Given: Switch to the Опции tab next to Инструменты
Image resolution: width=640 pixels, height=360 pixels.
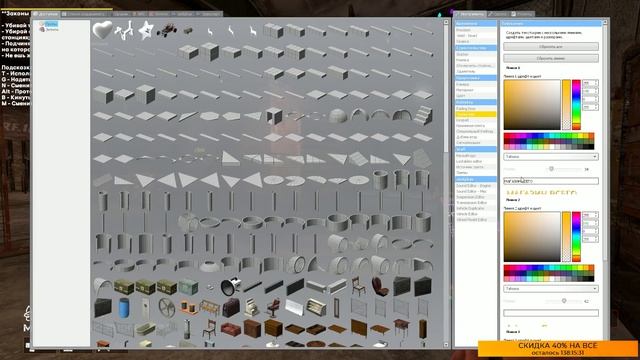Looking at the screenshot, I should [x=498, y=14].
